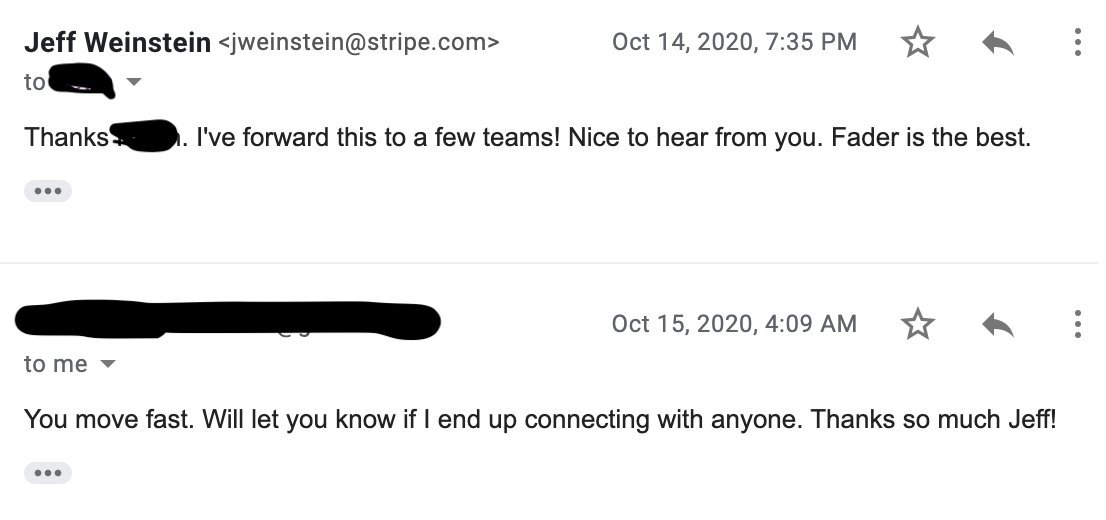
Task: Reply to the Oct 15, 4:09 AM message
Action: (x=997, y=325)
